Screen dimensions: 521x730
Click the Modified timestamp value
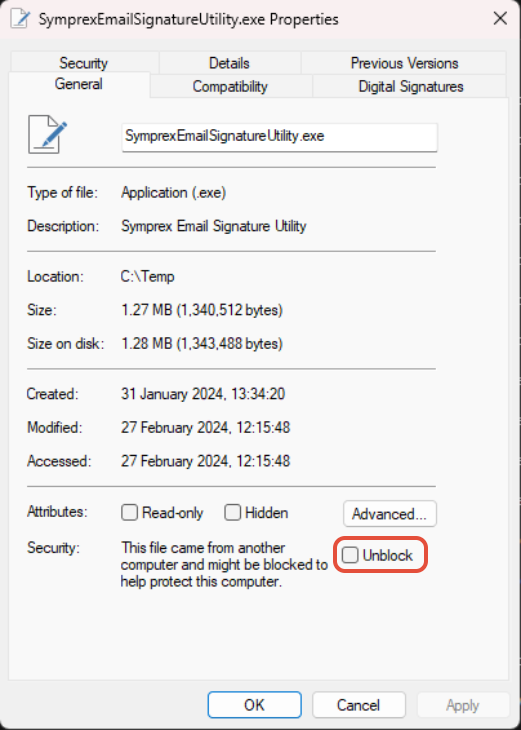coord(205,427)
